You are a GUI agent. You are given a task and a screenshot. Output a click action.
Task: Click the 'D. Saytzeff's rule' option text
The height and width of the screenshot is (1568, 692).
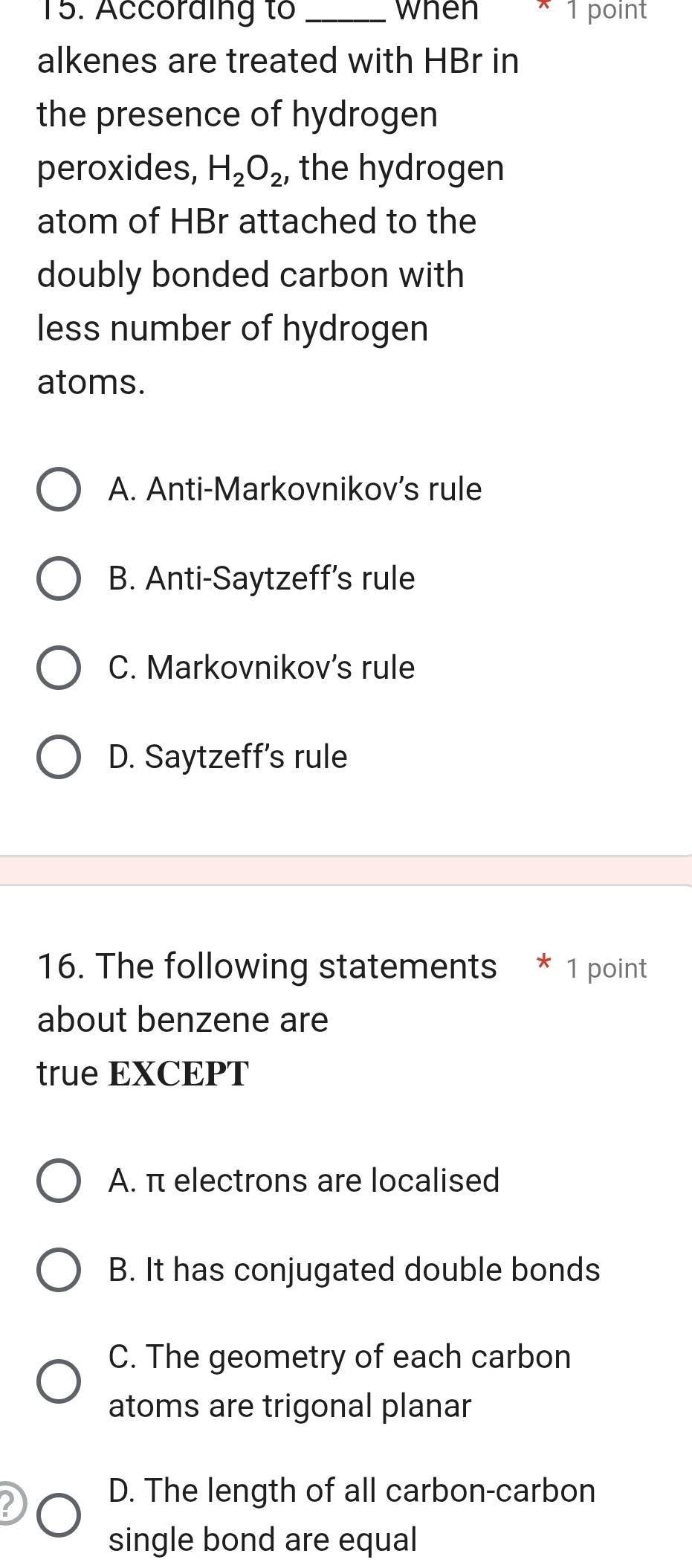(x=227, y=757)
